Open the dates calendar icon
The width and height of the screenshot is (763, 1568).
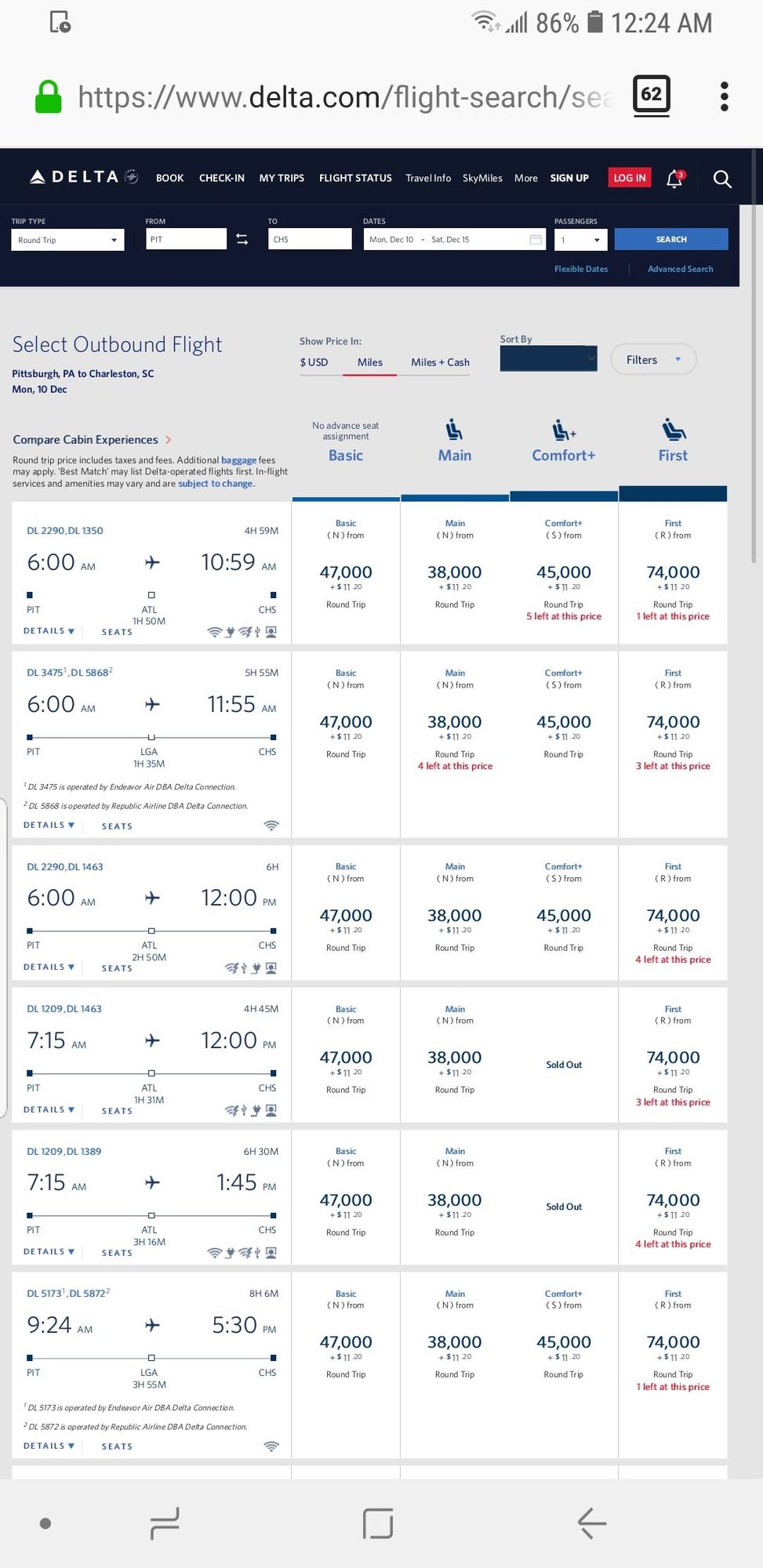coord(536,240)
